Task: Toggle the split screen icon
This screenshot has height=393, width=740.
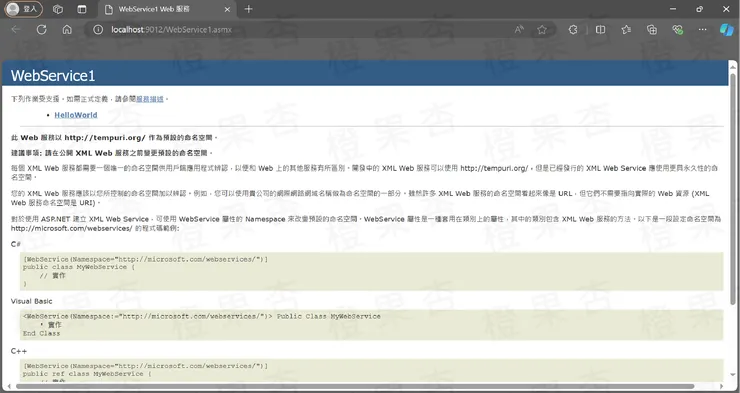Action: click(x=600, y=30)
